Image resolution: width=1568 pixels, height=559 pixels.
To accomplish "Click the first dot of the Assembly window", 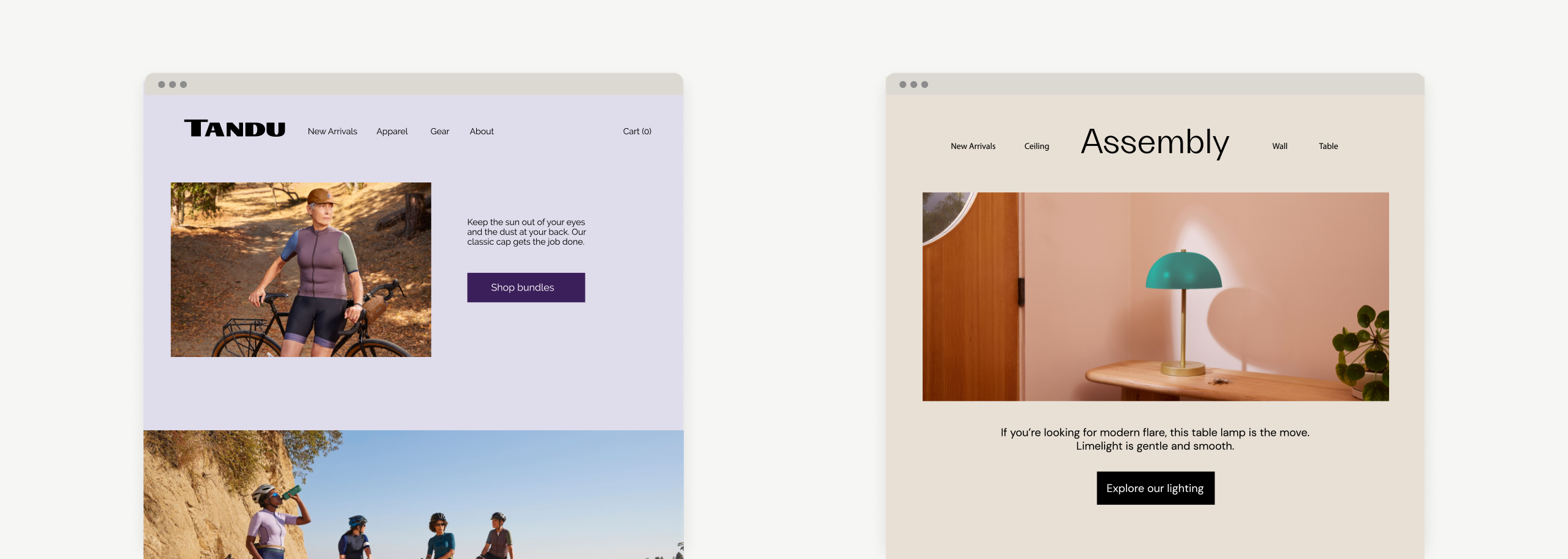I will point(902,85).
